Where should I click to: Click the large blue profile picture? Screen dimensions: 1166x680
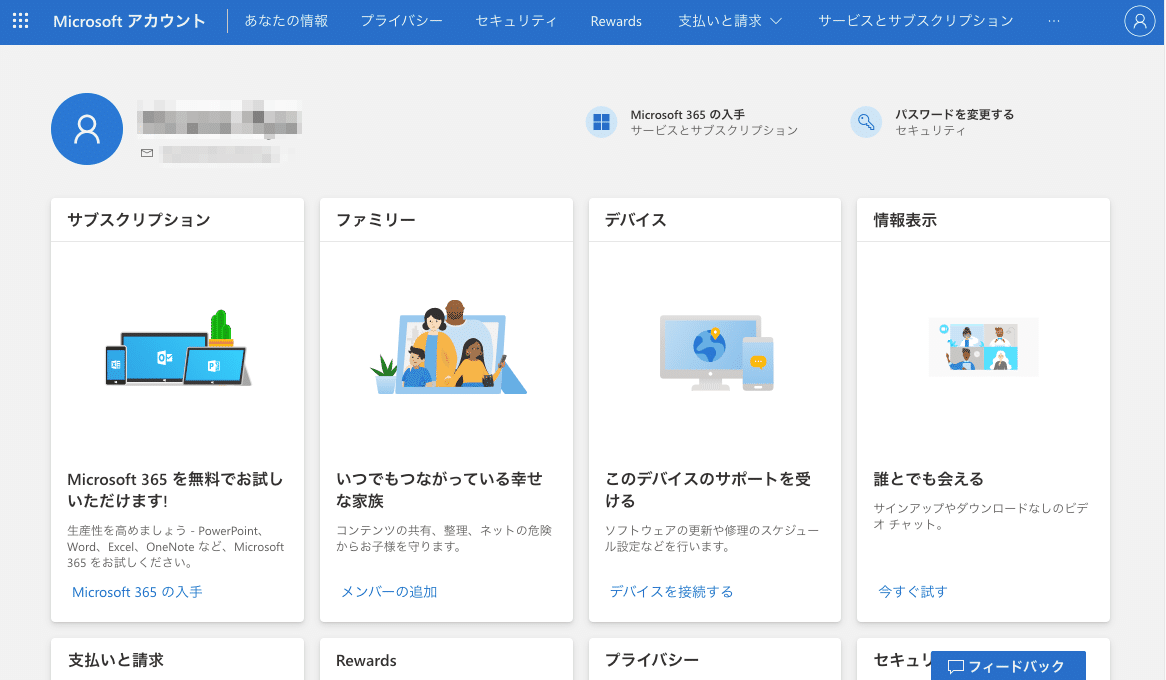click(87, 129)
